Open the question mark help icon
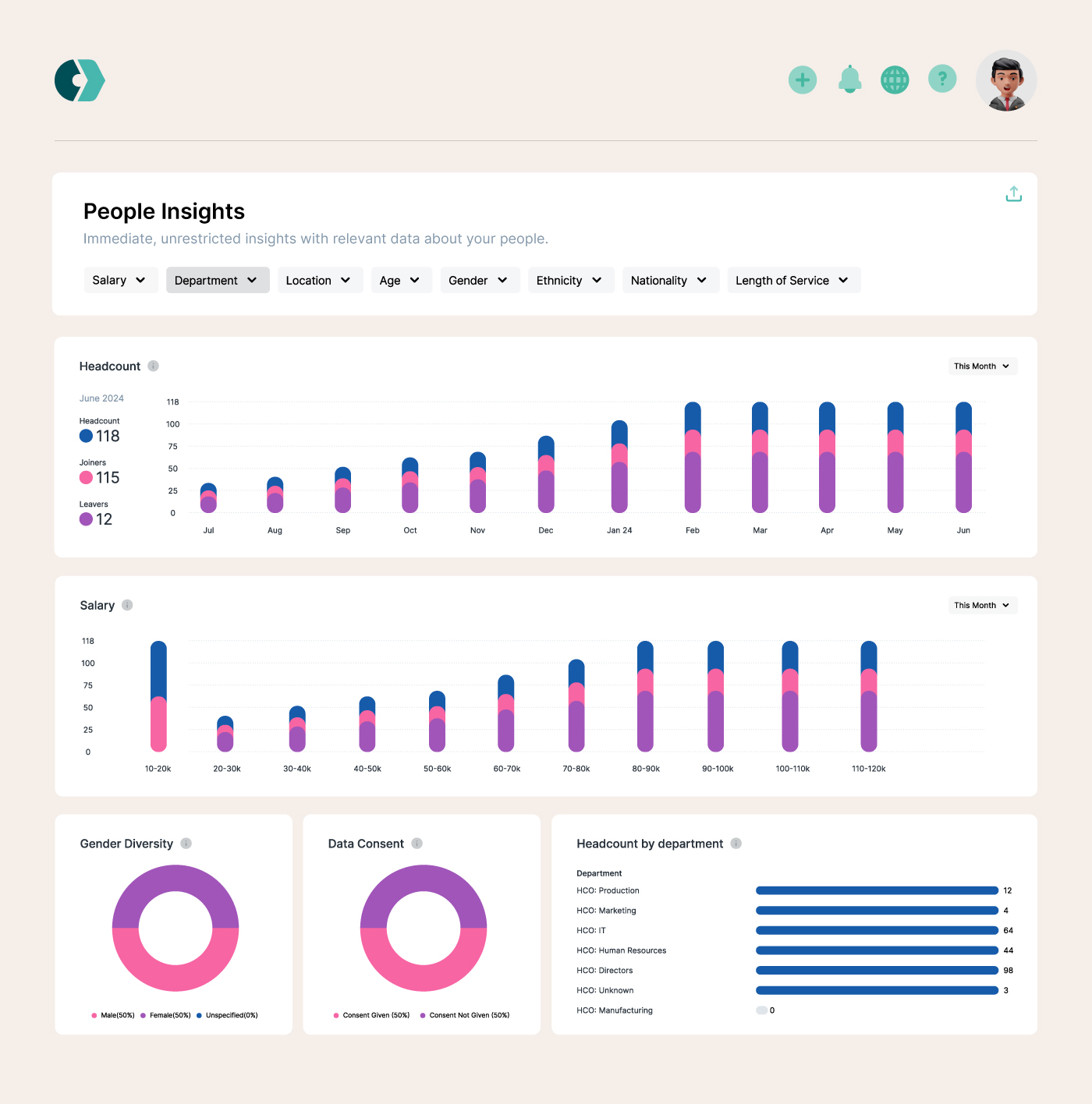Screen dimensions: 1092x1104 coord(942,79)
